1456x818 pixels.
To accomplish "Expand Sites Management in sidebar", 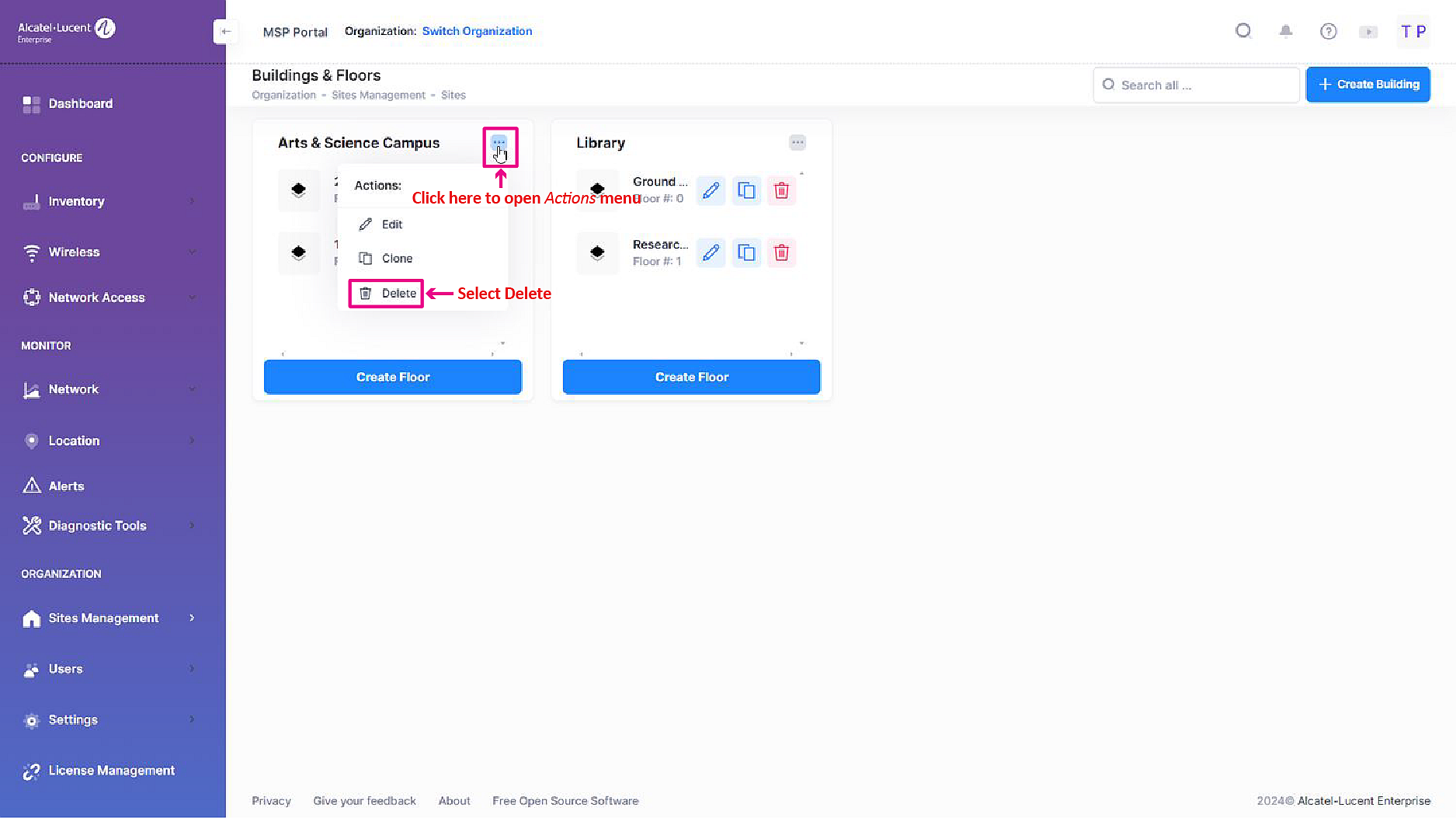I will coord(109,618).
